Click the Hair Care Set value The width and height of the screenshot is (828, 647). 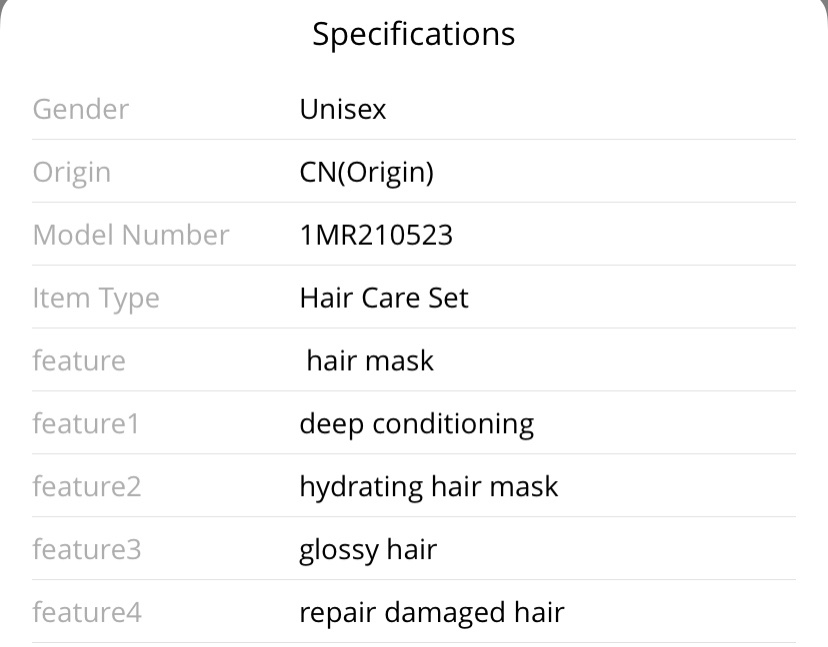tap(384, 298)
